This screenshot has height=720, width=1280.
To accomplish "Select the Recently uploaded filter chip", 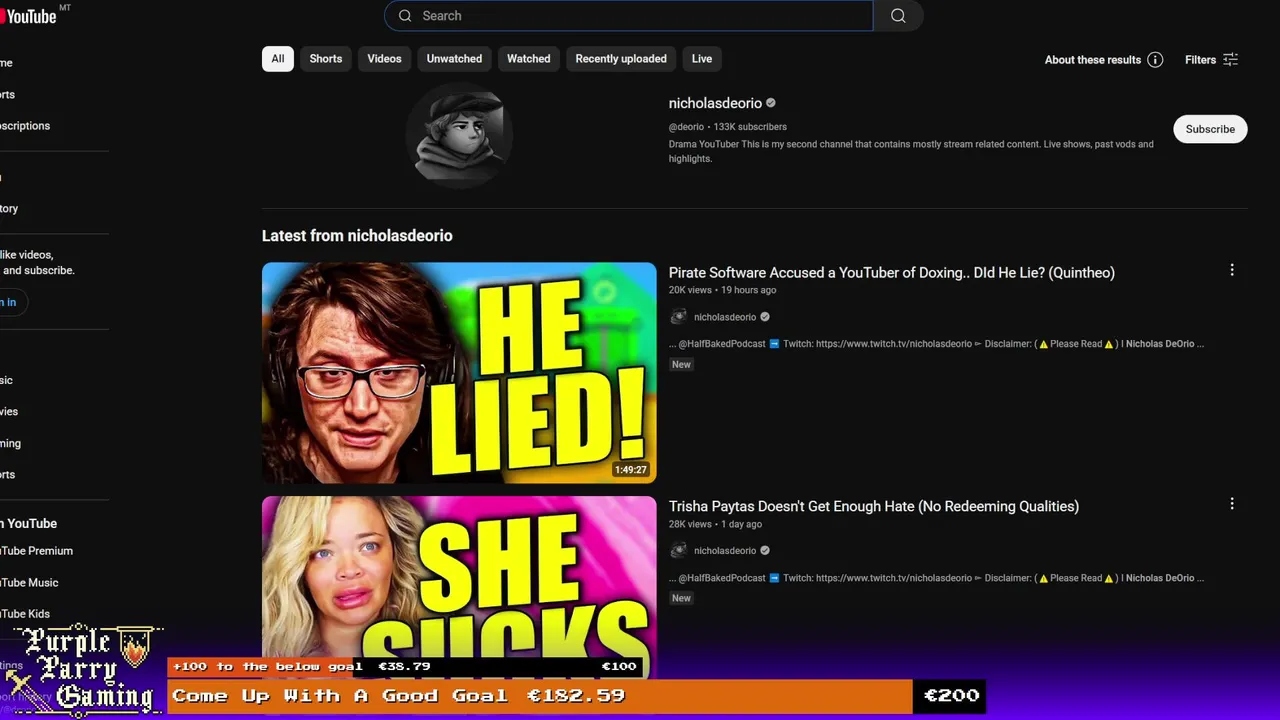I will click(621, 59).
